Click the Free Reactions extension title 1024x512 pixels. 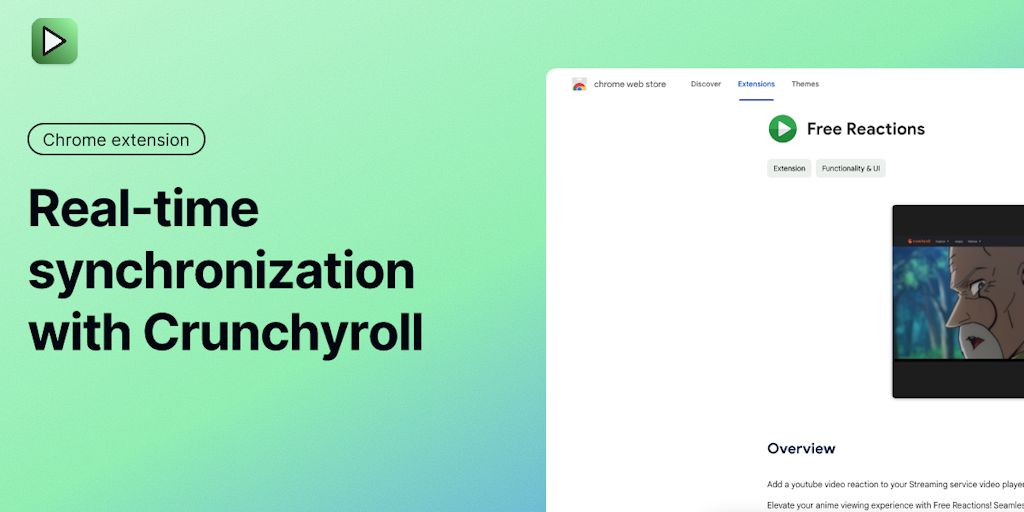(x=866, y=129)
